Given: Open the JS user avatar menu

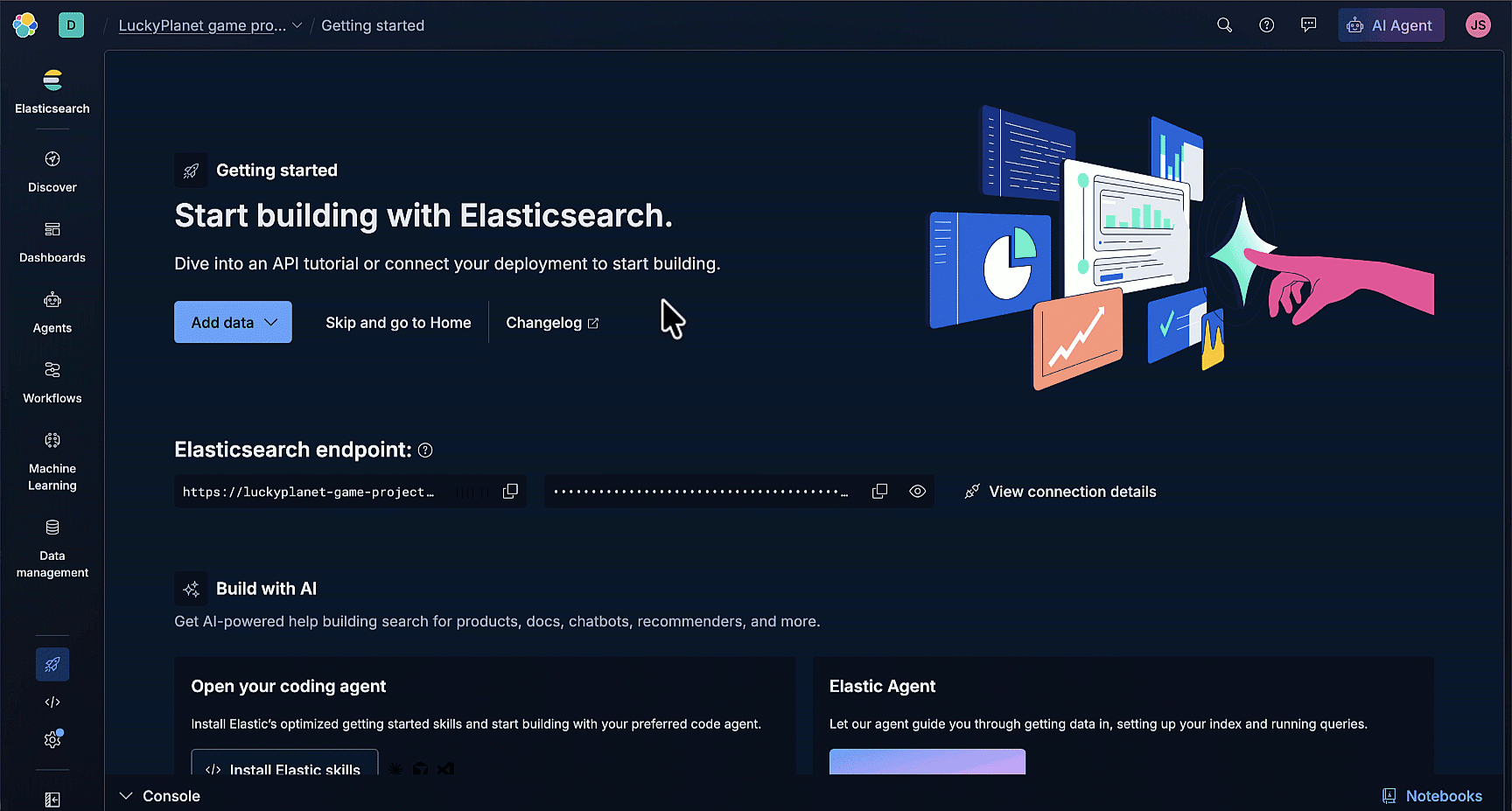Looking at the screenshot, I should click(1478, 25).
